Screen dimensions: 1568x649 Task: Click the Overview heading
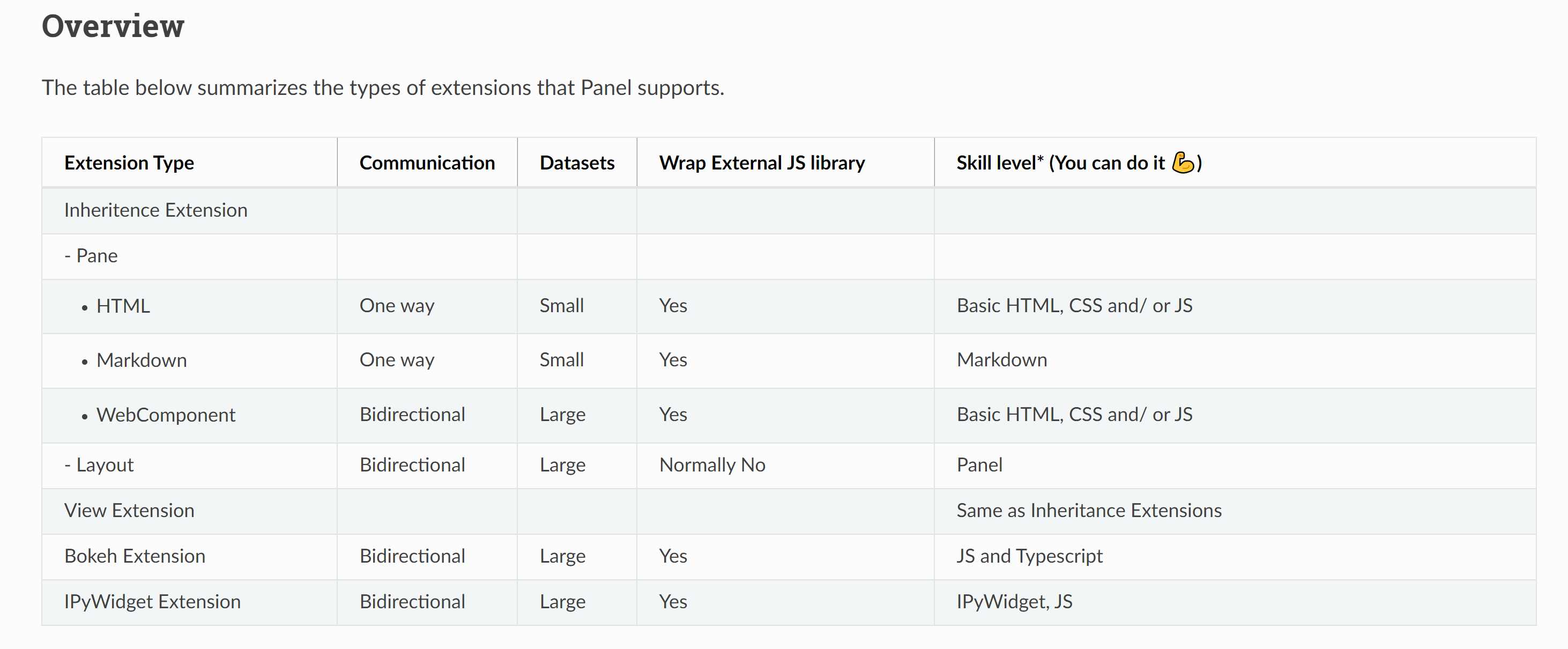click(x=113, y=26)
